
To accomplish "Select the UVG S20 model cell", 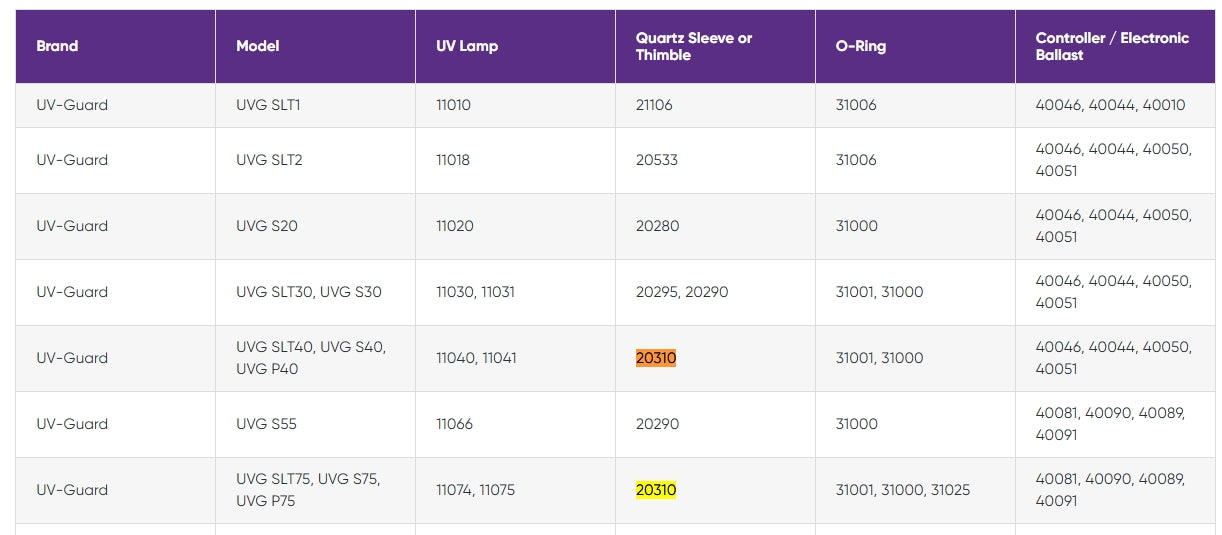I will tap(267, 226).
